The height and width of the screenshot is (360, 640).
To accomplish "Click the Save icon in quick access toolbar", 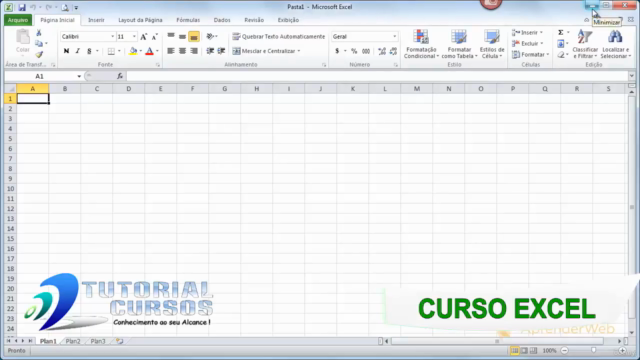I will [22, 7].
